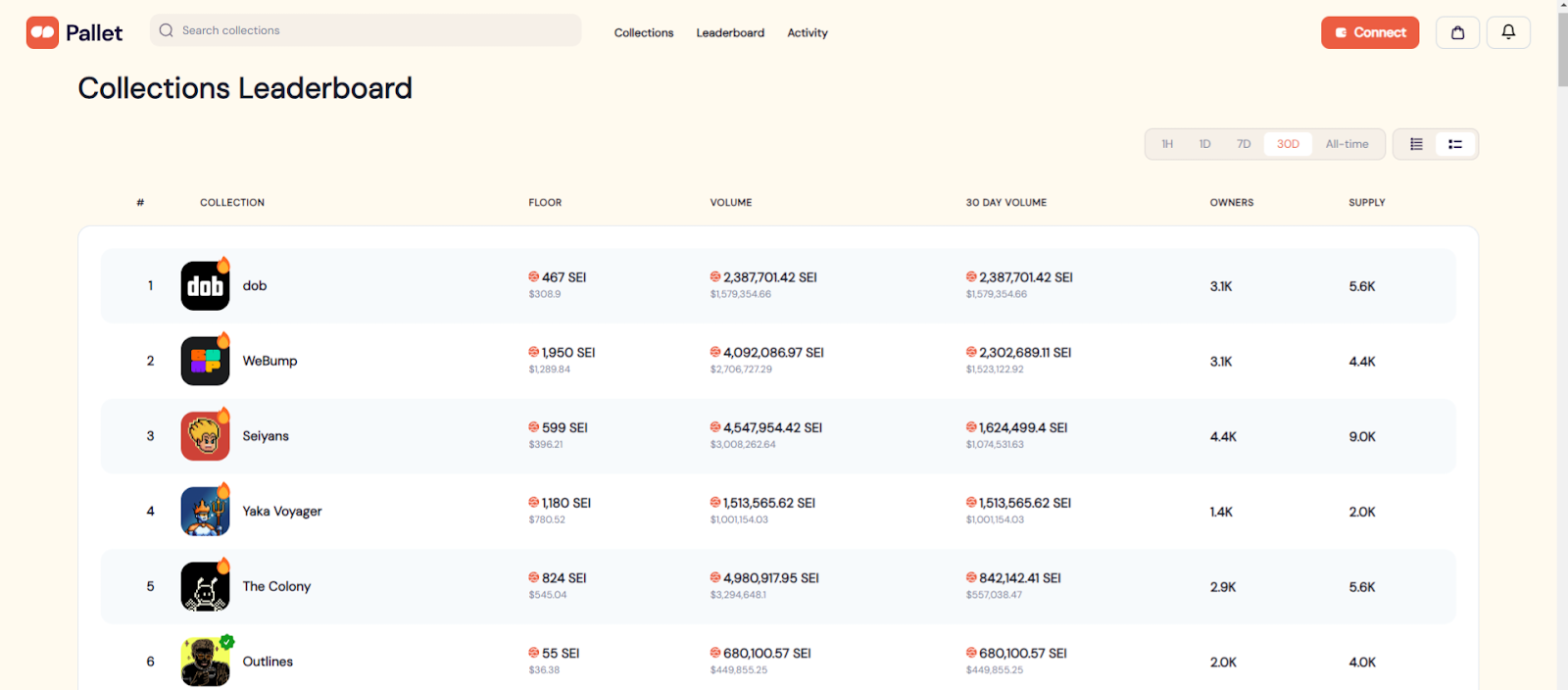Click the SEI icon beside 1,624,499.4 SEI

[x=971, y=427]
